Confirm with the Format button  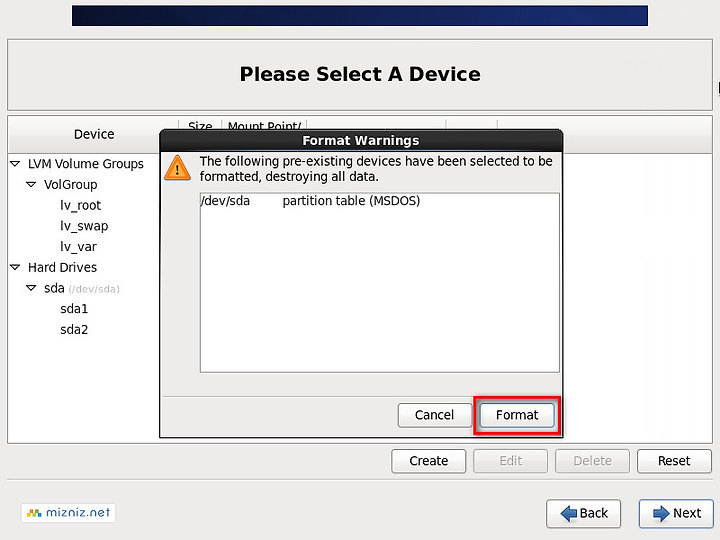[x=517, y=415]
